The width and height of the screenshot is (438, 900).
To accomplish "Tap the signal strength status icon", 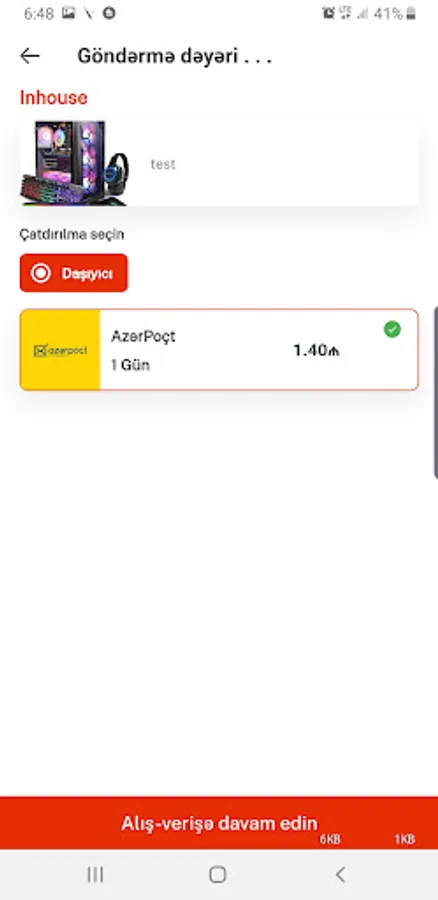I will pos(362,14).
